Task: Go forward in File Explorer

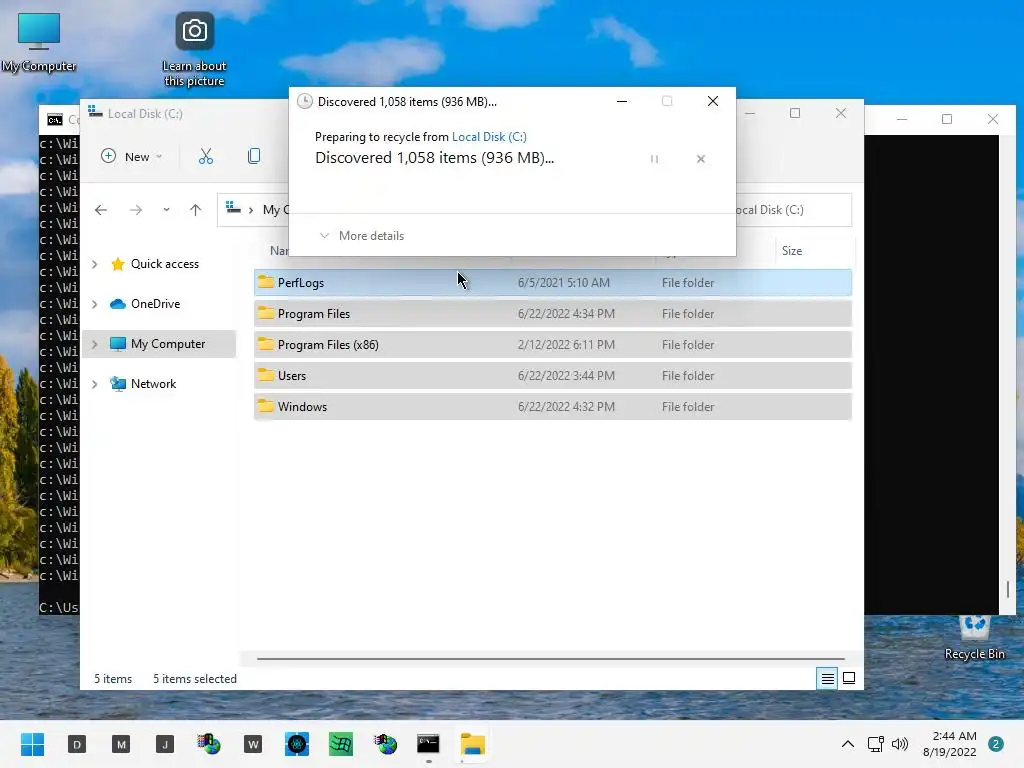Action: point(136,210)
